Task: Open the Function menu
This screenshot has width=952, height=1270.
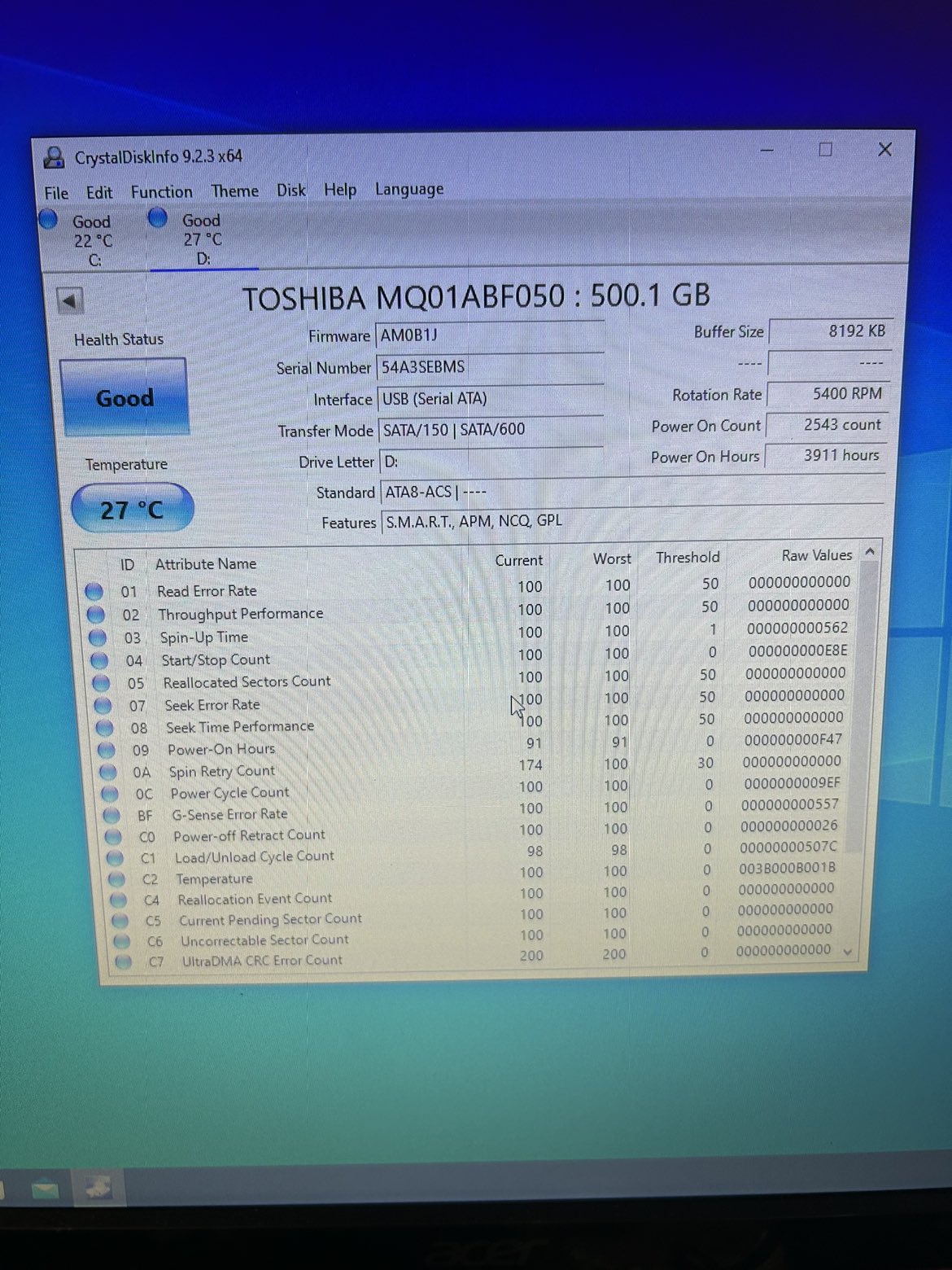Action: click(162, 192)
